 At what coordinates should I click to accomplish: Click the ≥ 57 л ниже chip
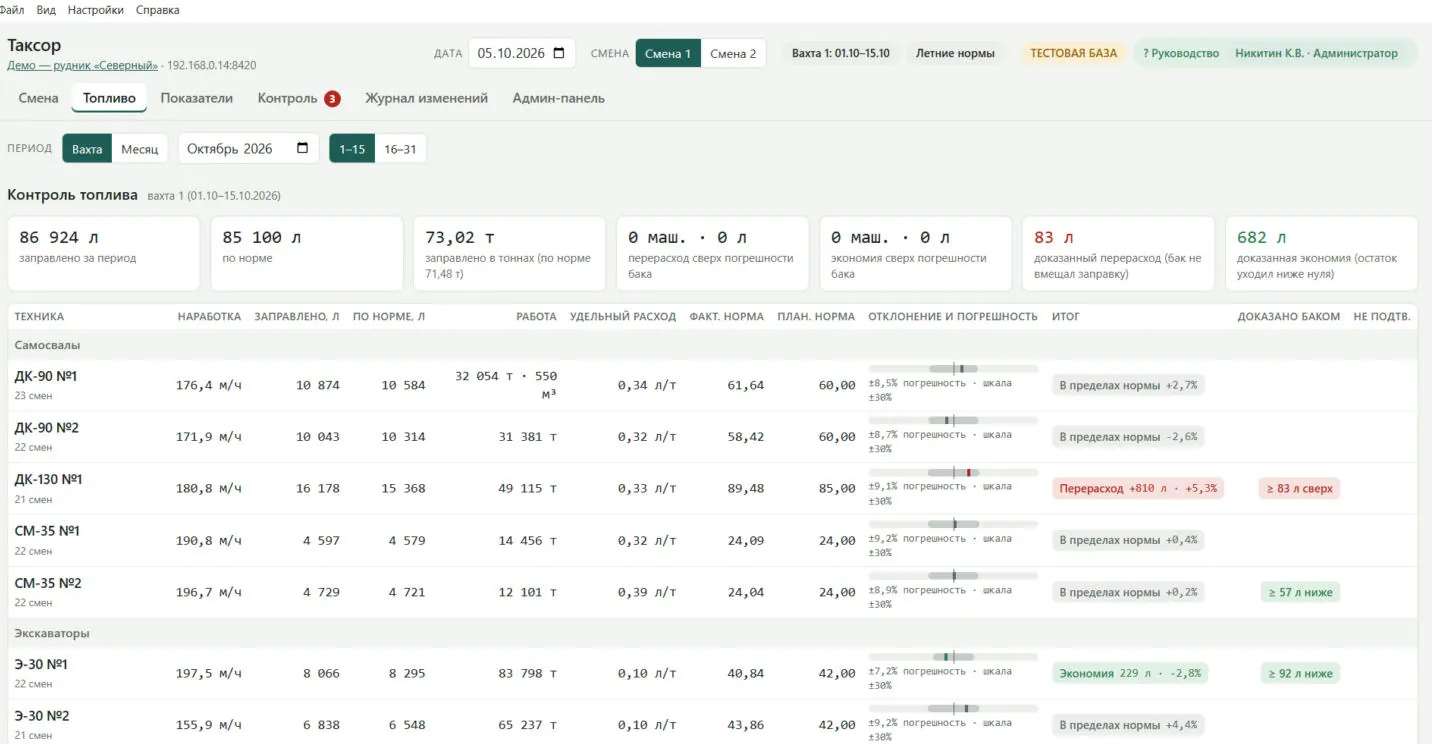click(1300, 592)
